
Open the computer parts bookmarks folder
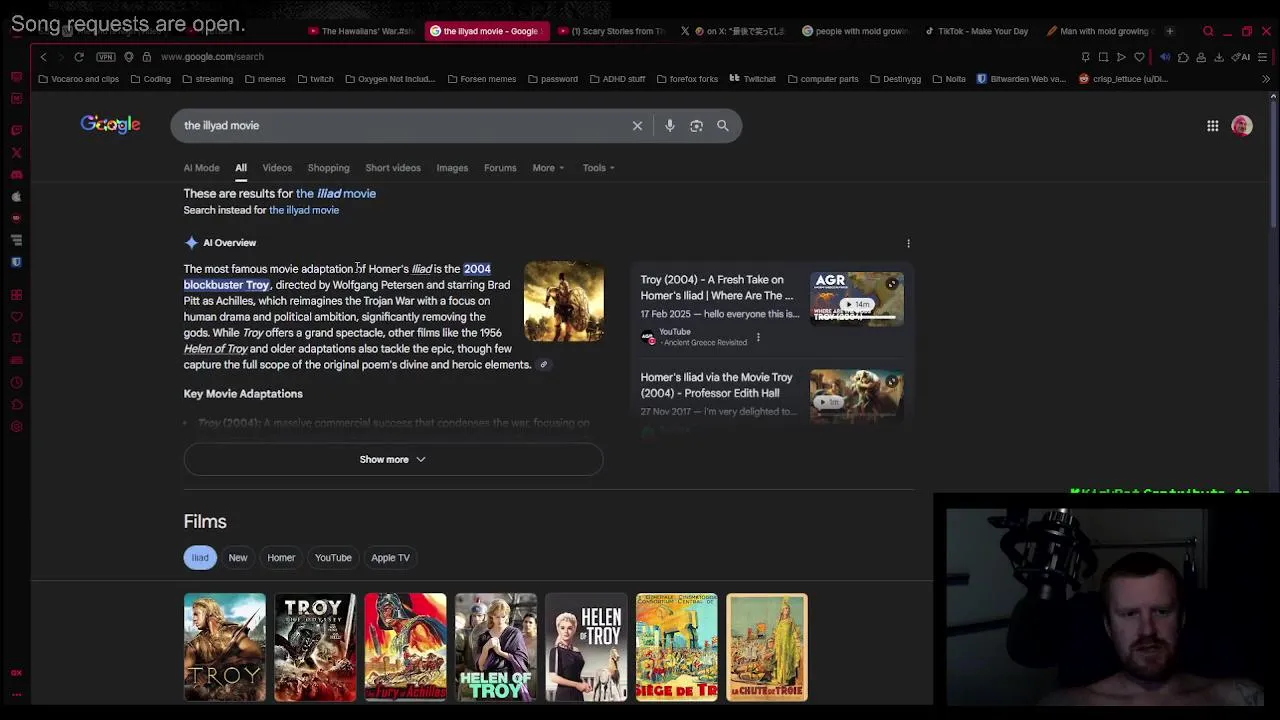[823, 79]
